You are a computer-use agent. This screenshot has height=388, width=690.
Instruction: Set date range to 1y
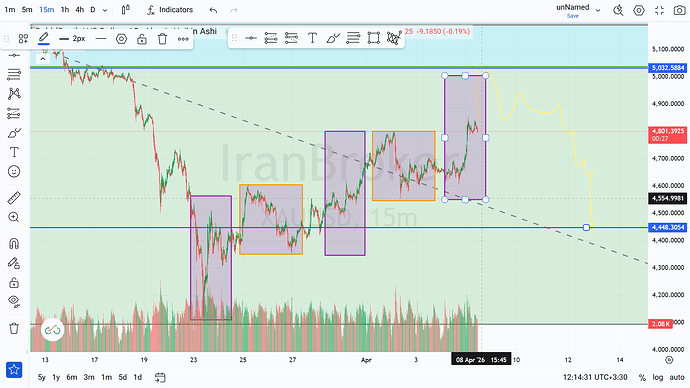tap(56, 377)
